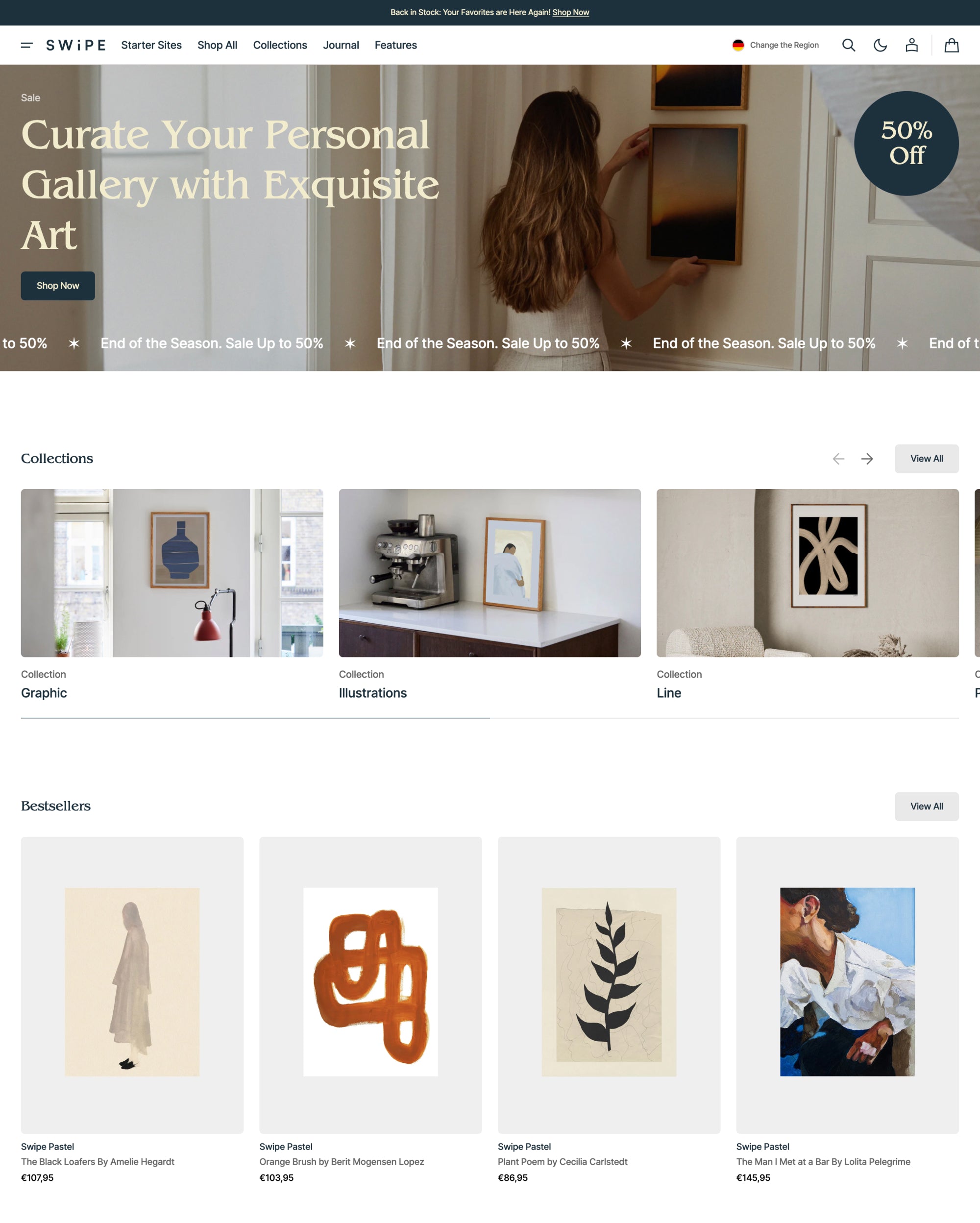Toggle dark mode with moon icon

[x=879, y=45]
